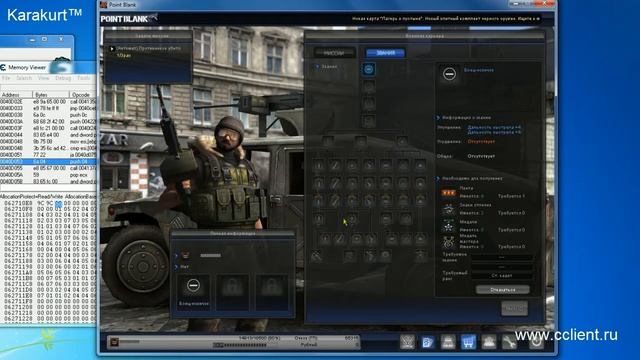Click the highlighted byte in the hex dump
640x360 pixels.
[x=58, y=203]
